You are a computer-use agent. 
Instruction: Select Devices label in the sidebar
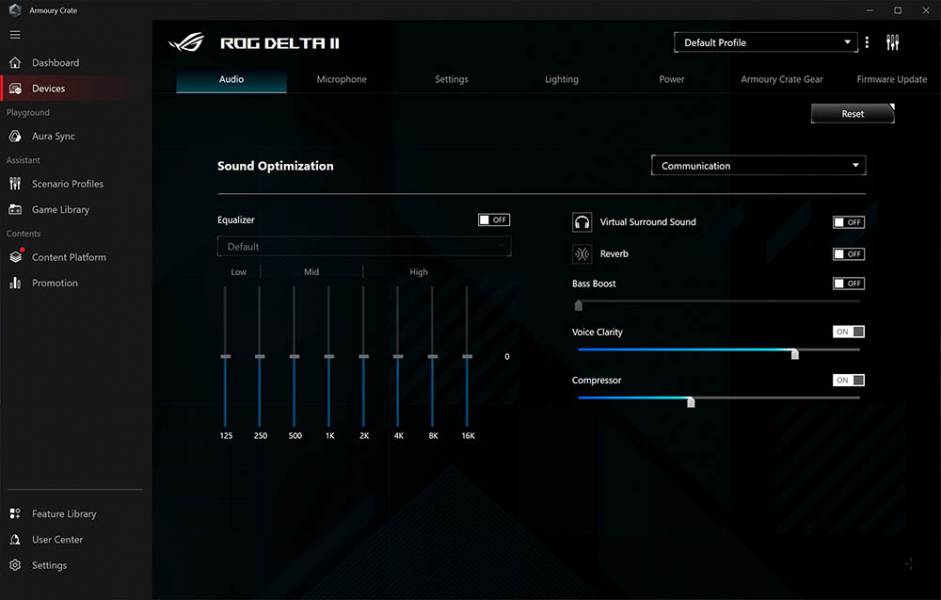(x=48, y=88)
